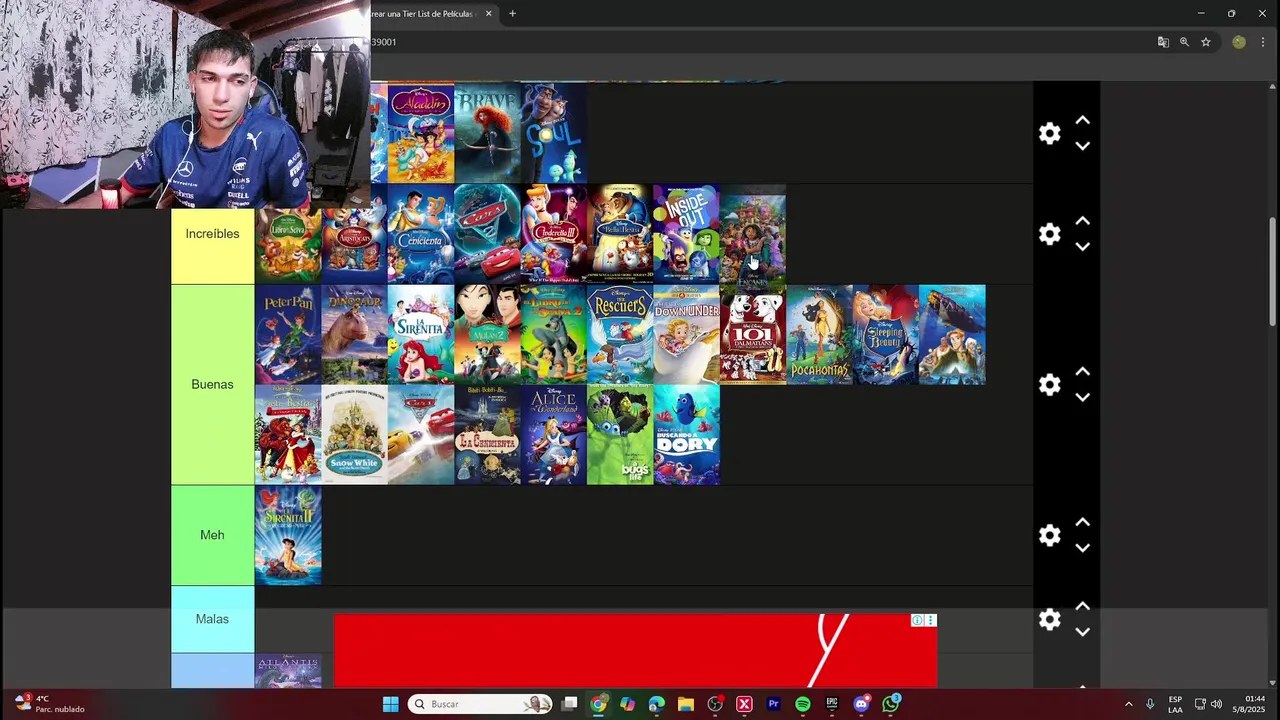Open settings gear for Buenas tier

tap(1049, 385)
